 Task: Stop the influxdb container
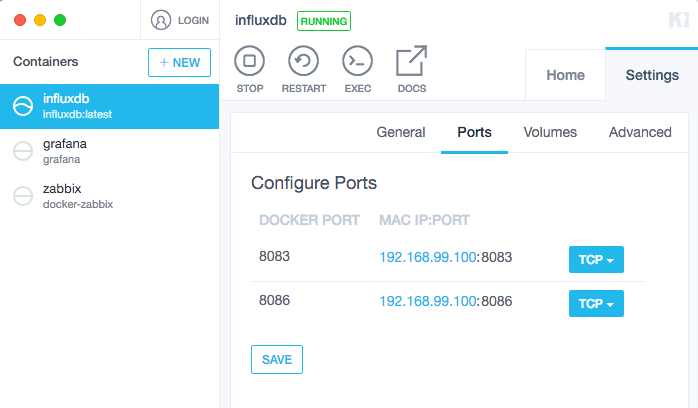[x=250, y=69]
